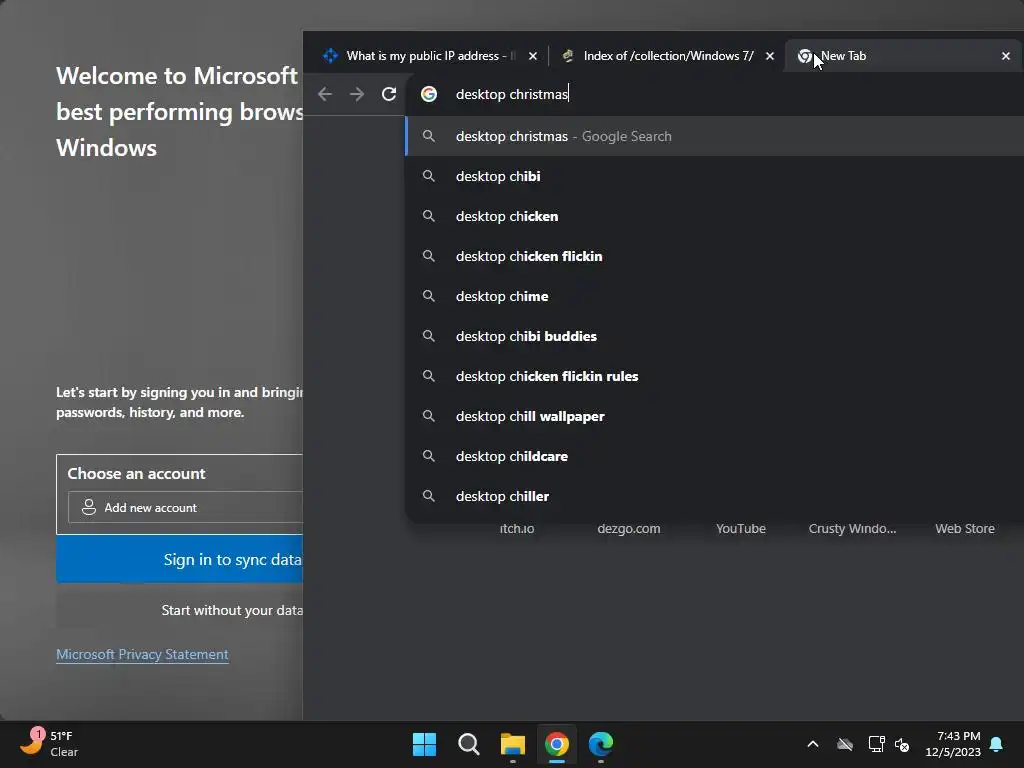Open the weather widget showing 51°F Clear
Screen dimensions: 1024x768
[49, 744]
